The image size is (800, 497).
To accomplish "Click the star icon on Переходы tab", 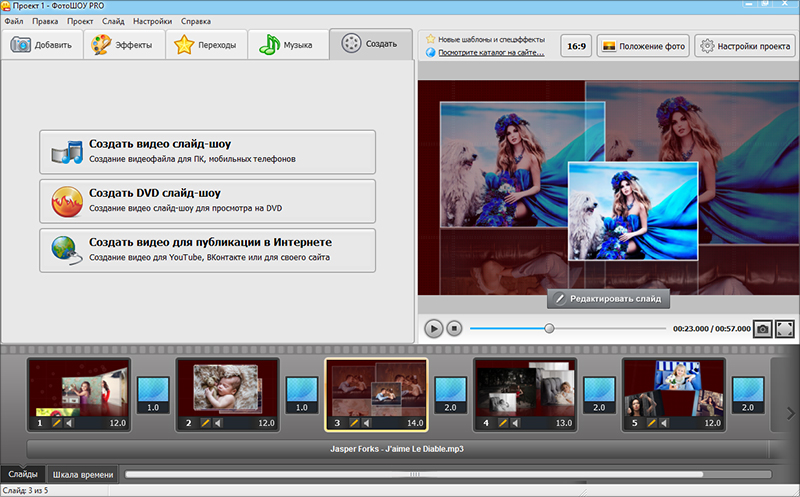I will coord(184,45).
